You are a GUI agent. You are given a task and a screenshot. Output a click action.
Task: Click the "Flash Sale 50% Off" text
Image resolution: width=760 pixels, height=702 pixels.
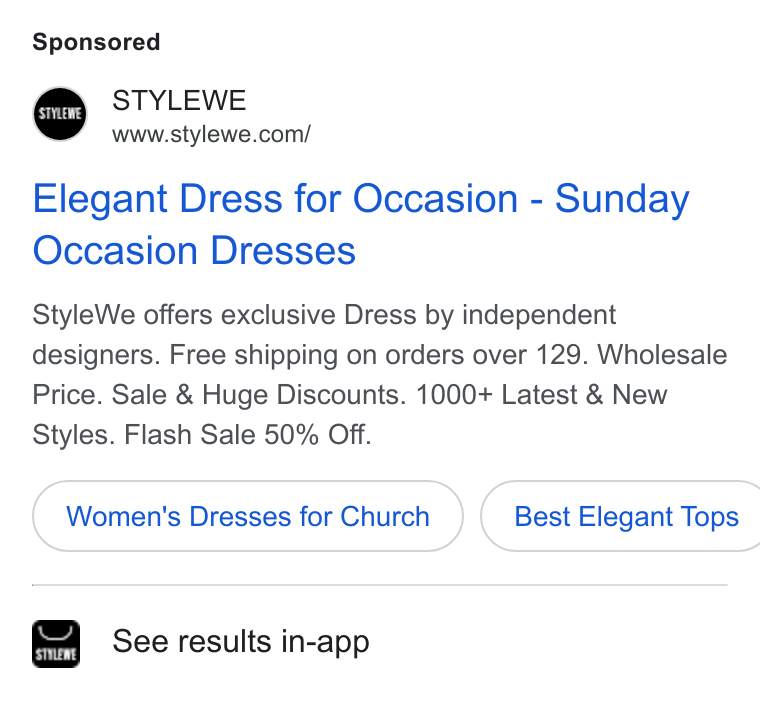[247, 434]
